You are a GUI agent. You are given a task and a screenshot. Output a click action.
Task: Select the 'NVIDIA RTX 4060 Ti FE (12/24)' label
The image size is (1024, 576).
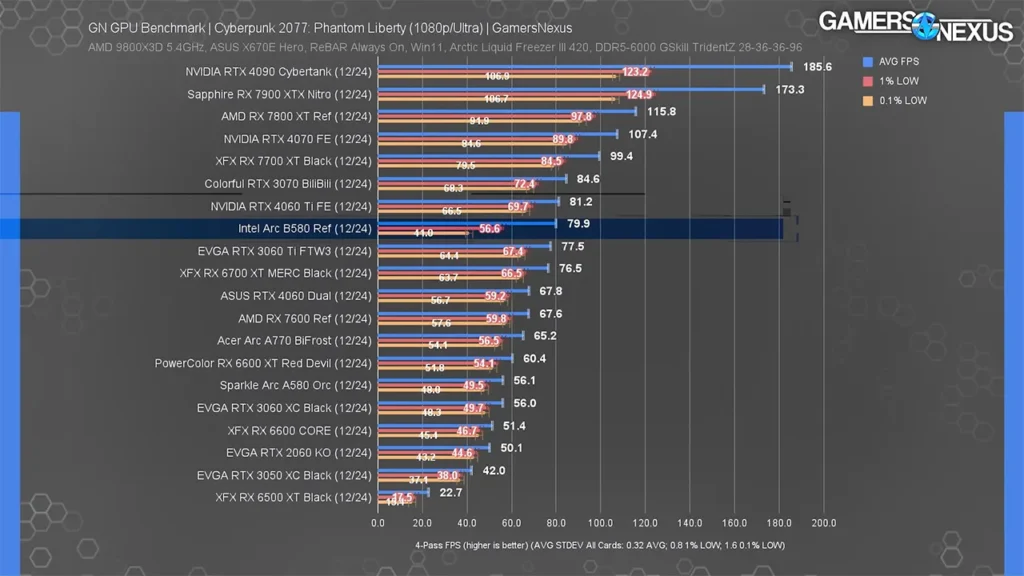(291, 206)
